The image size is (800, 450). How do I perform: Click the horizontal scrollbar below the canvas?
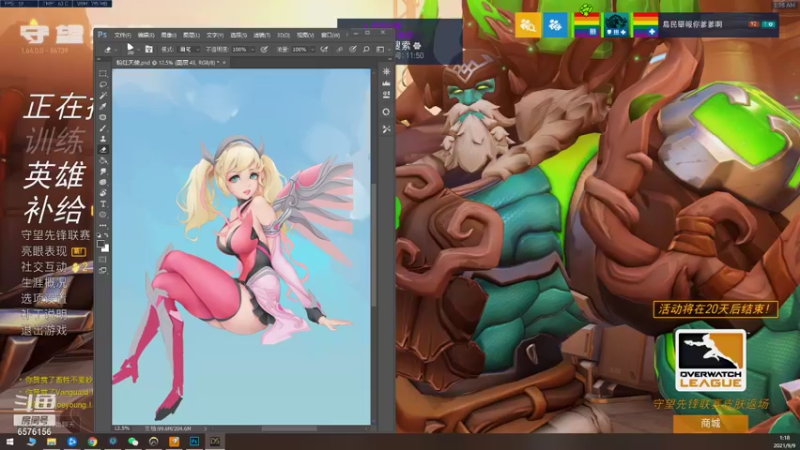click(x=289, y=429)
